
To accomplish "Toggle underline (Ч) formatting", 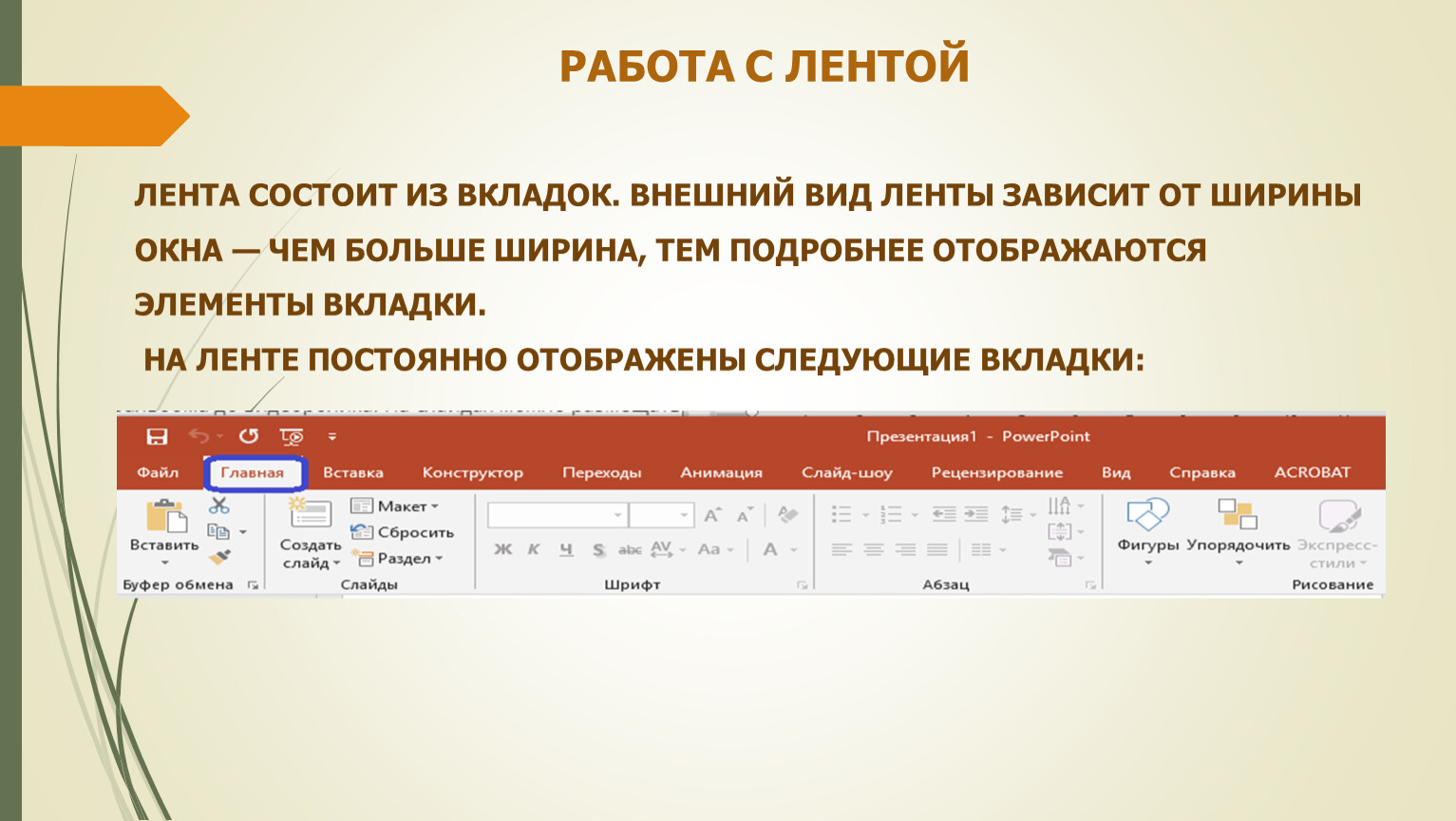I will [x=566, y=549].
